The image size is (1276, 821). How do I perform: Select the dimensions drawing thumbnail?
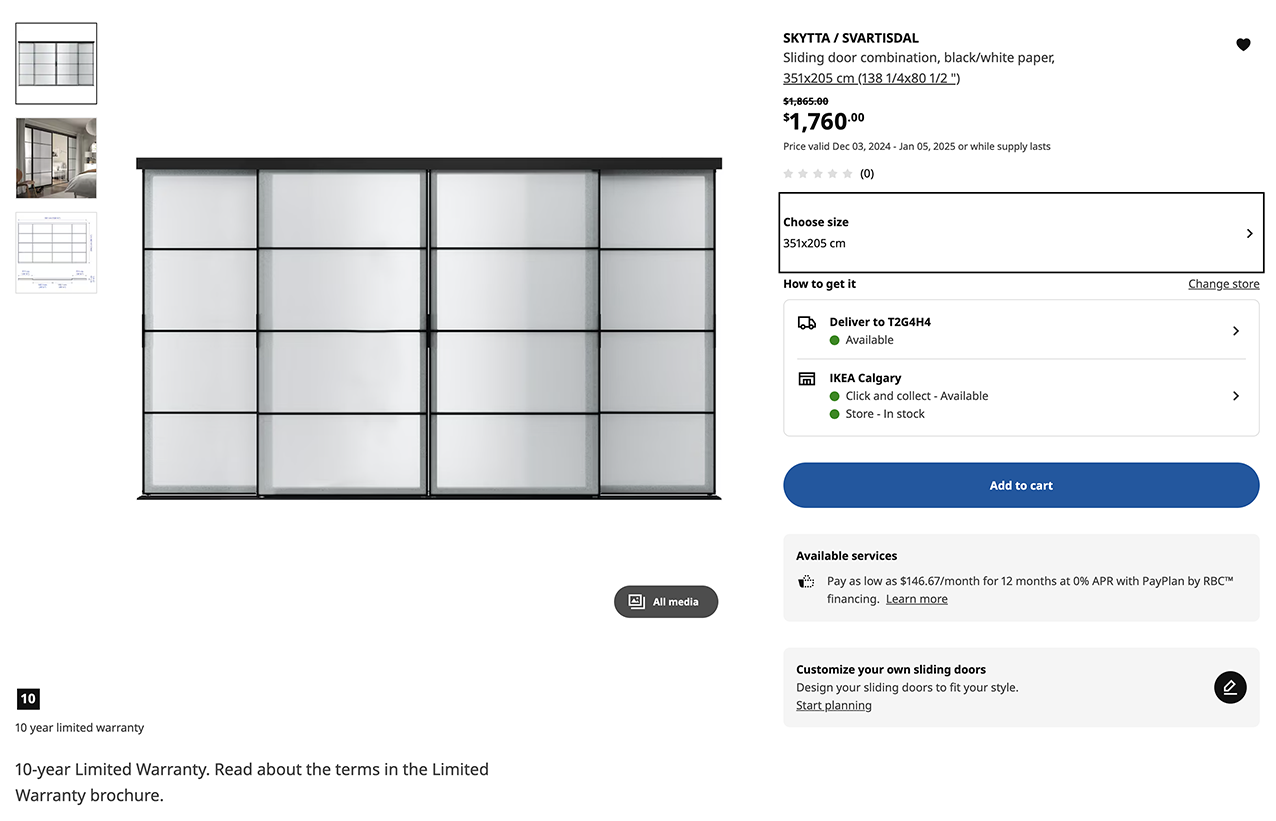[x=56, y=252]
